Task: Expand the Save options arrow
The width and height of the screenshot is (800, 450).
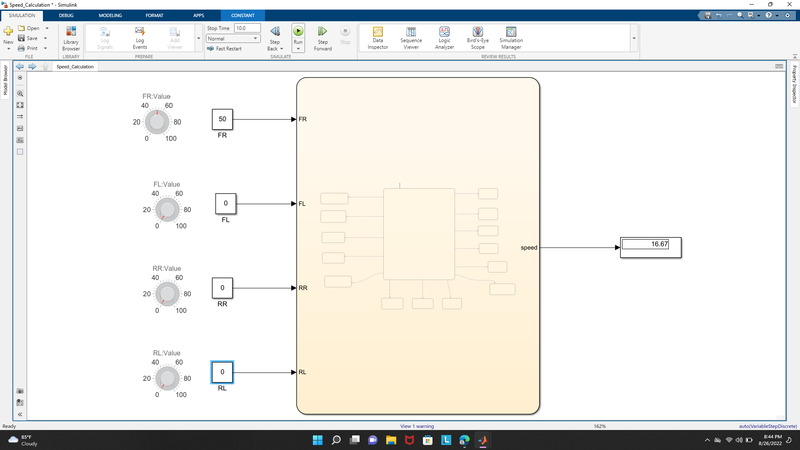Action: click(45, 38)
